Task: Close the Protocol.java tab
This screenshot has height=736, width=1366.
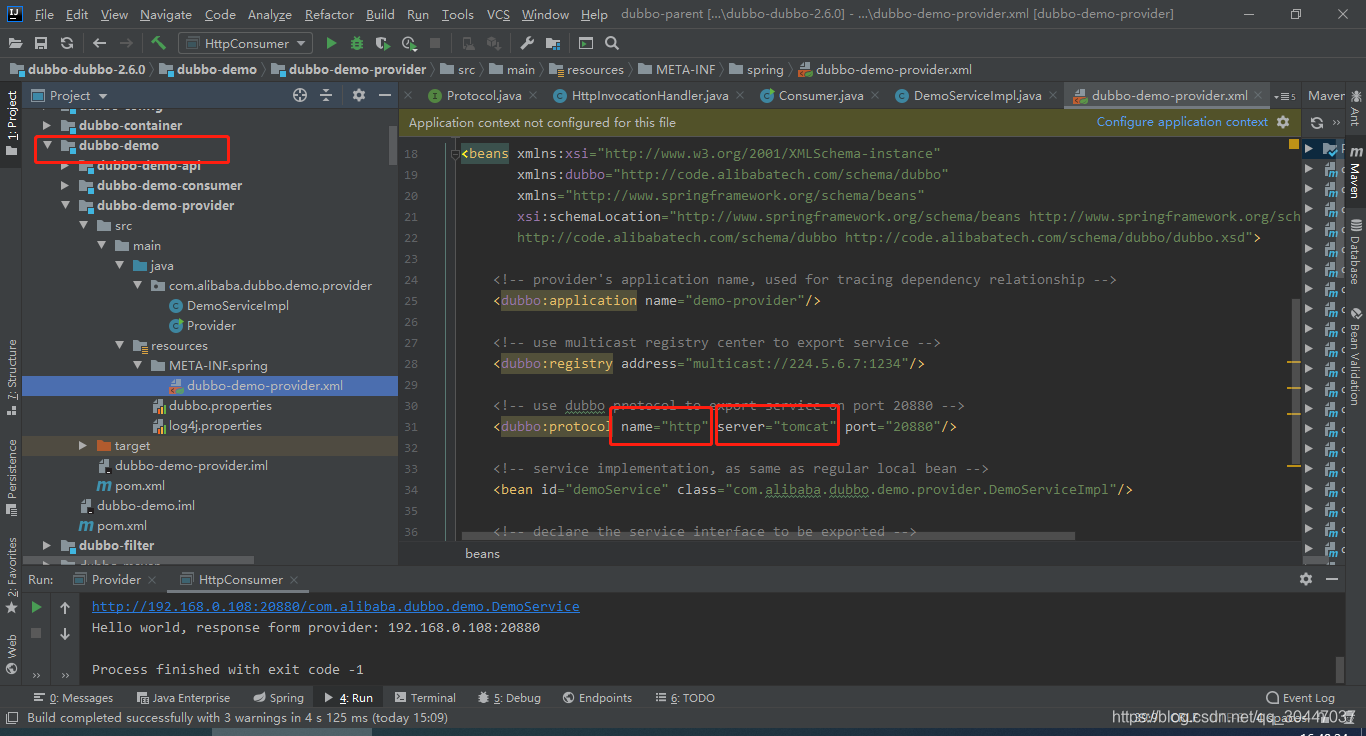Action: tap(535, 96)
